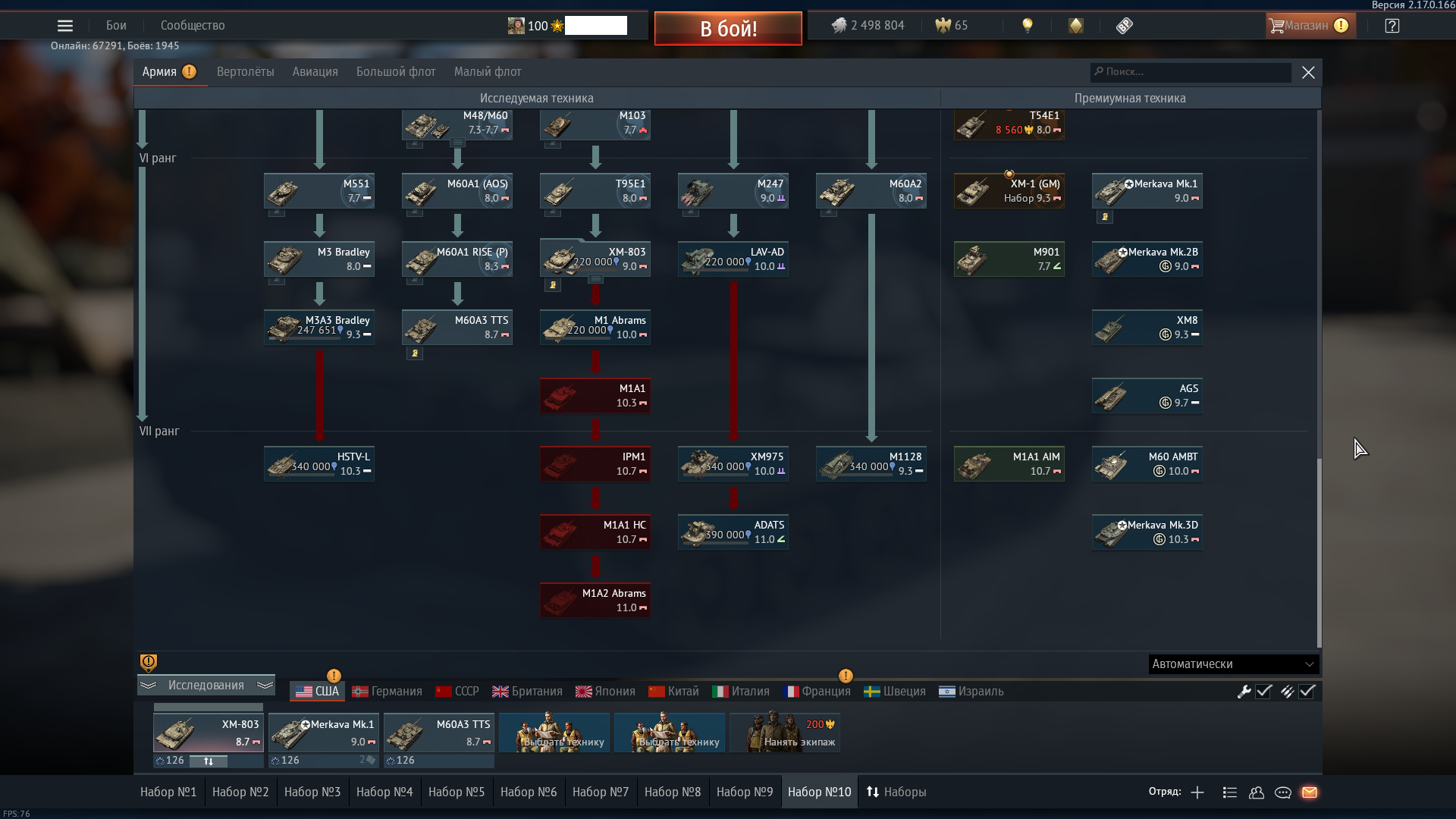Open the light bulb hints icon
The image size is (1456, 819).
click(x=1028, y=26)
